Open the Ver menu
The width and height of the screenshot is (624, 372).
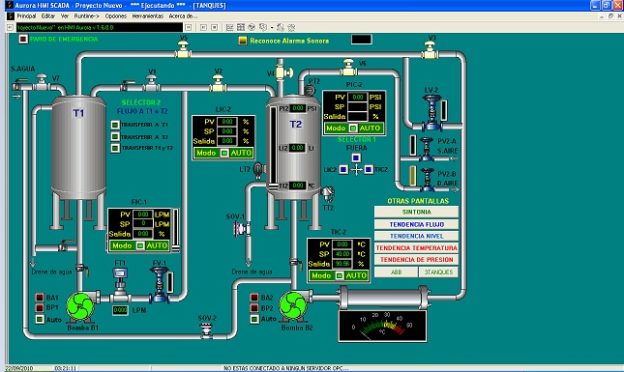pyautogui.click(x=65, y=16)
